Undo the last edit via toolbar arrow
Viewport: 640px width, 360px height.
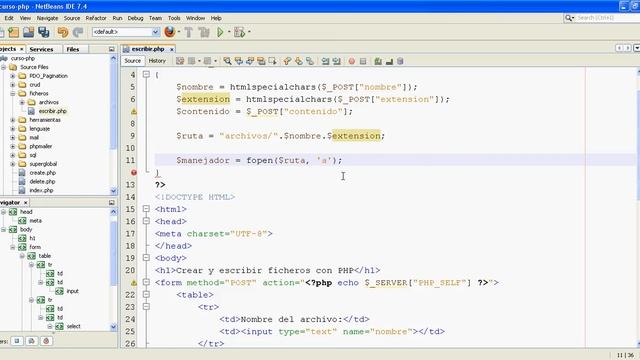pos(63,32)
